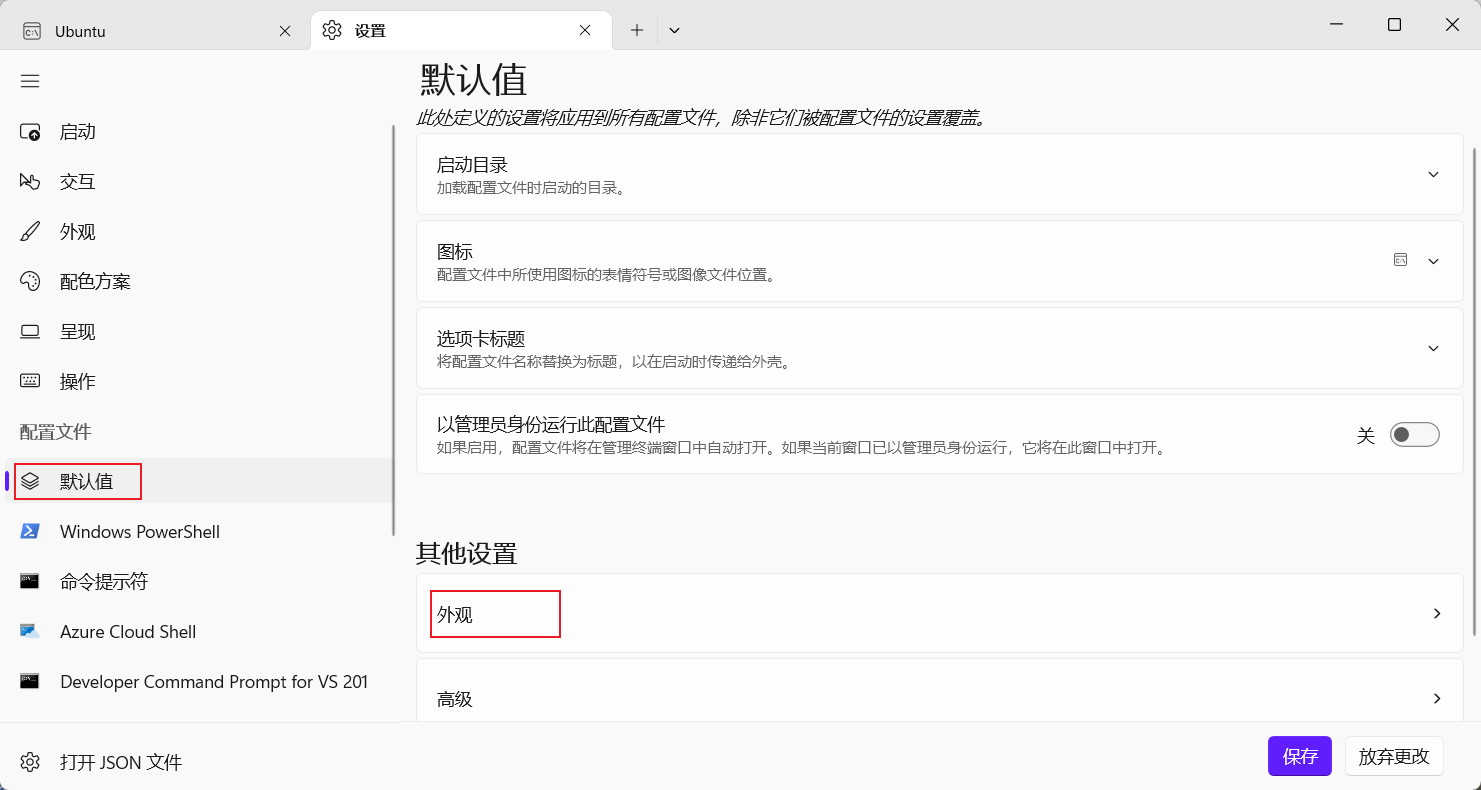Toggle 以管理员身份运行此配置文件 switch on
1481x790 pixels.
[1414, 434]
